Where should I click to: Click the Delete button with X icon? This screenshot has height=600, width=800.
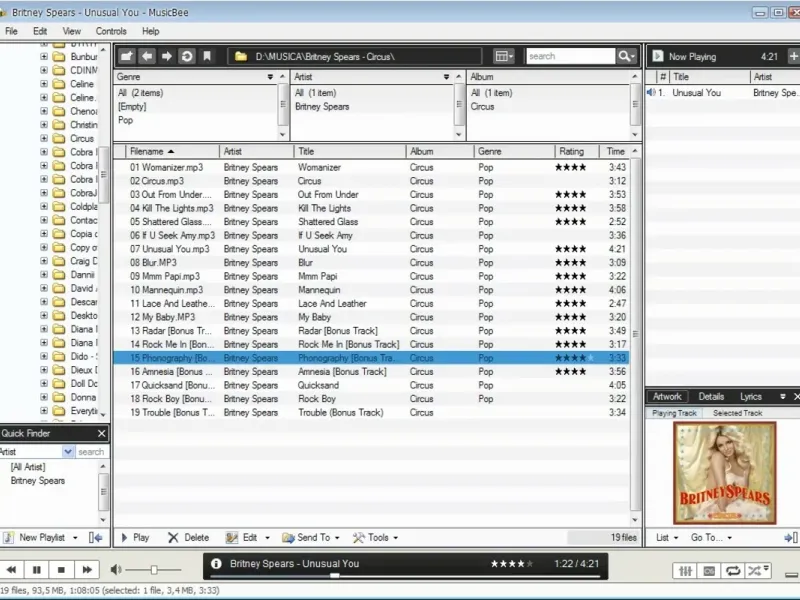tap(189, 537)
